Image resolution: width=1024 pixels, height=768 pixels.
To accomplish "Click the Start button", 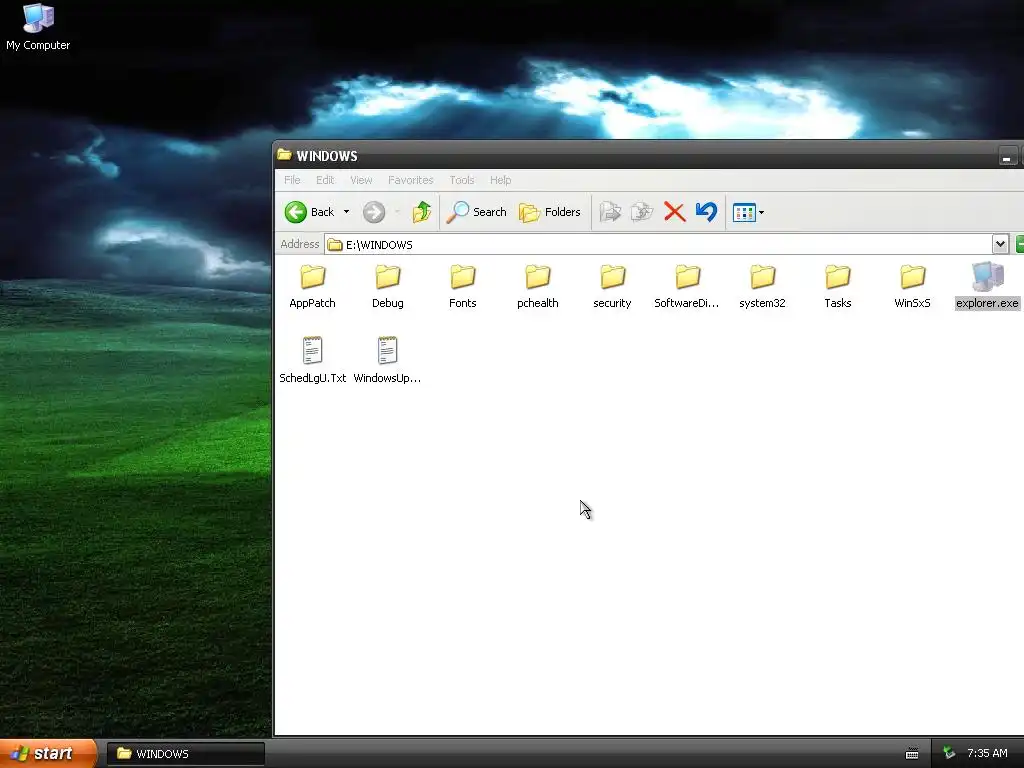I will point(48,754).
